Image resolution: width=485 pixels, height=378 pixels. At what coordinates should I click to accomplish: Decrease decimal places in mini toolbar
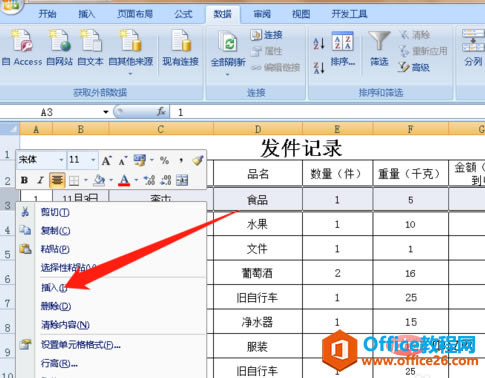(x=166, y=180)
